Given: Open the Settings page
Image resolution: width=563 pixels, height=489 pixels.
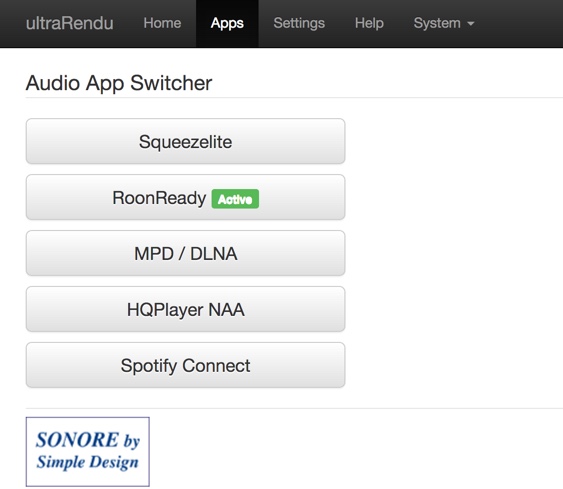Looking at the screenshot, I should click(x=299, y=23).
